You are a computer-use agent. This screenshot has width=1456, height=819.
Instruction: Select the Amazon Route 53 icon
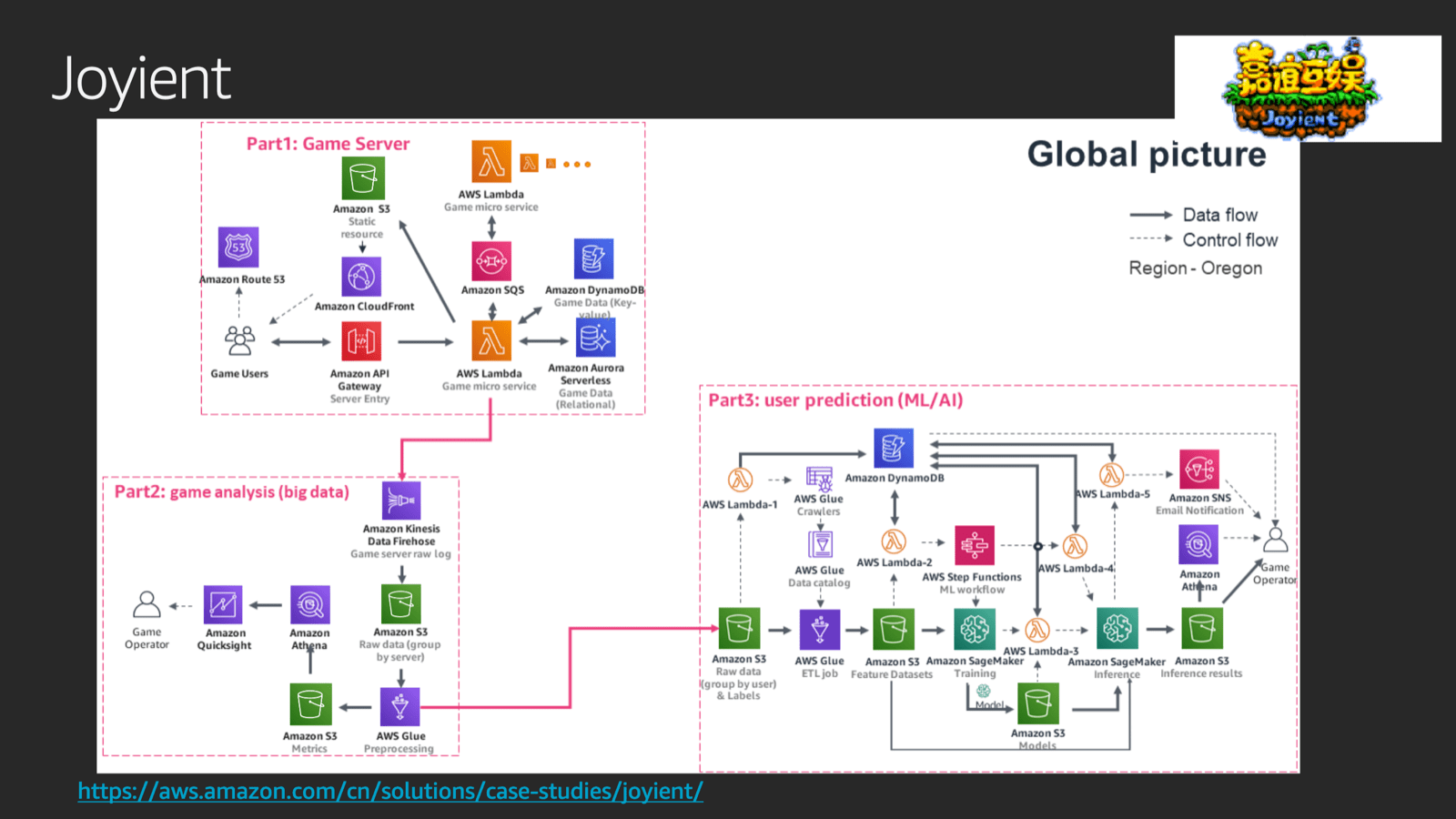(x=238, y=247)
